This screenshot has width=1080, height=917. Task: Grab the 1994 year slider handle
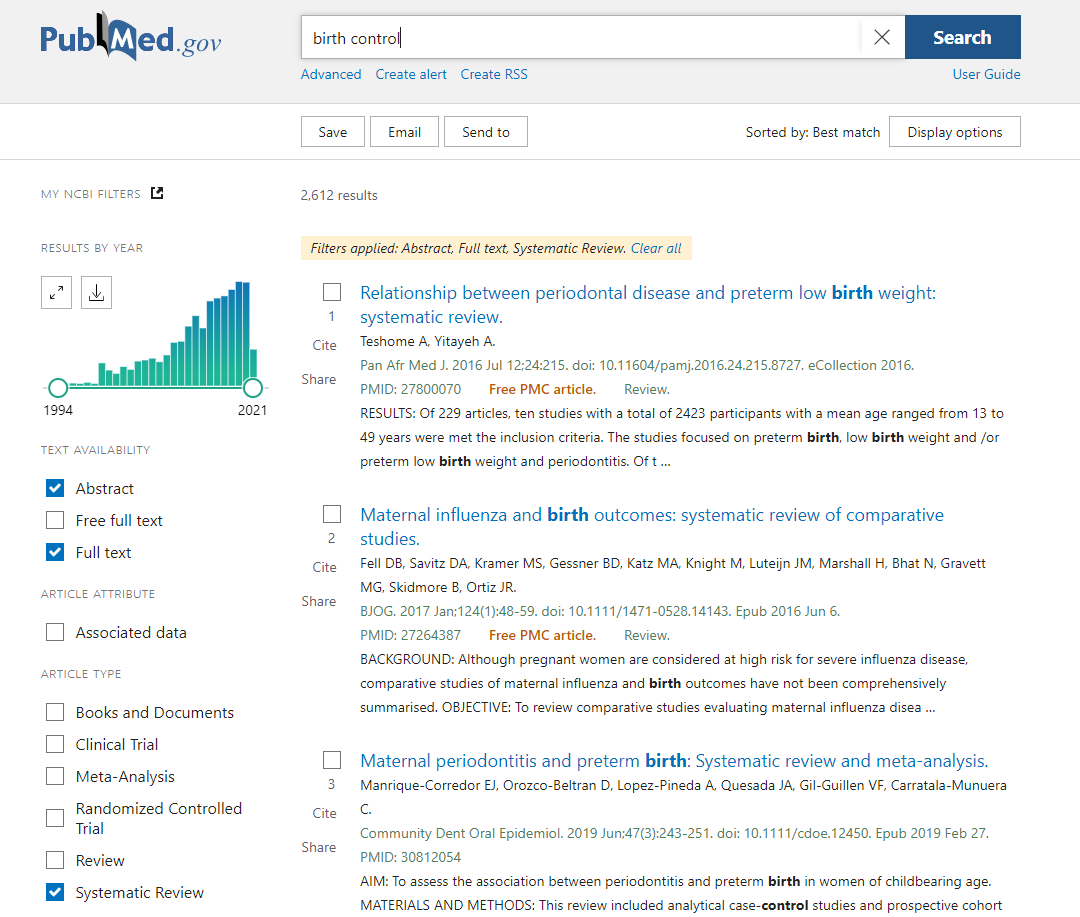58,387
